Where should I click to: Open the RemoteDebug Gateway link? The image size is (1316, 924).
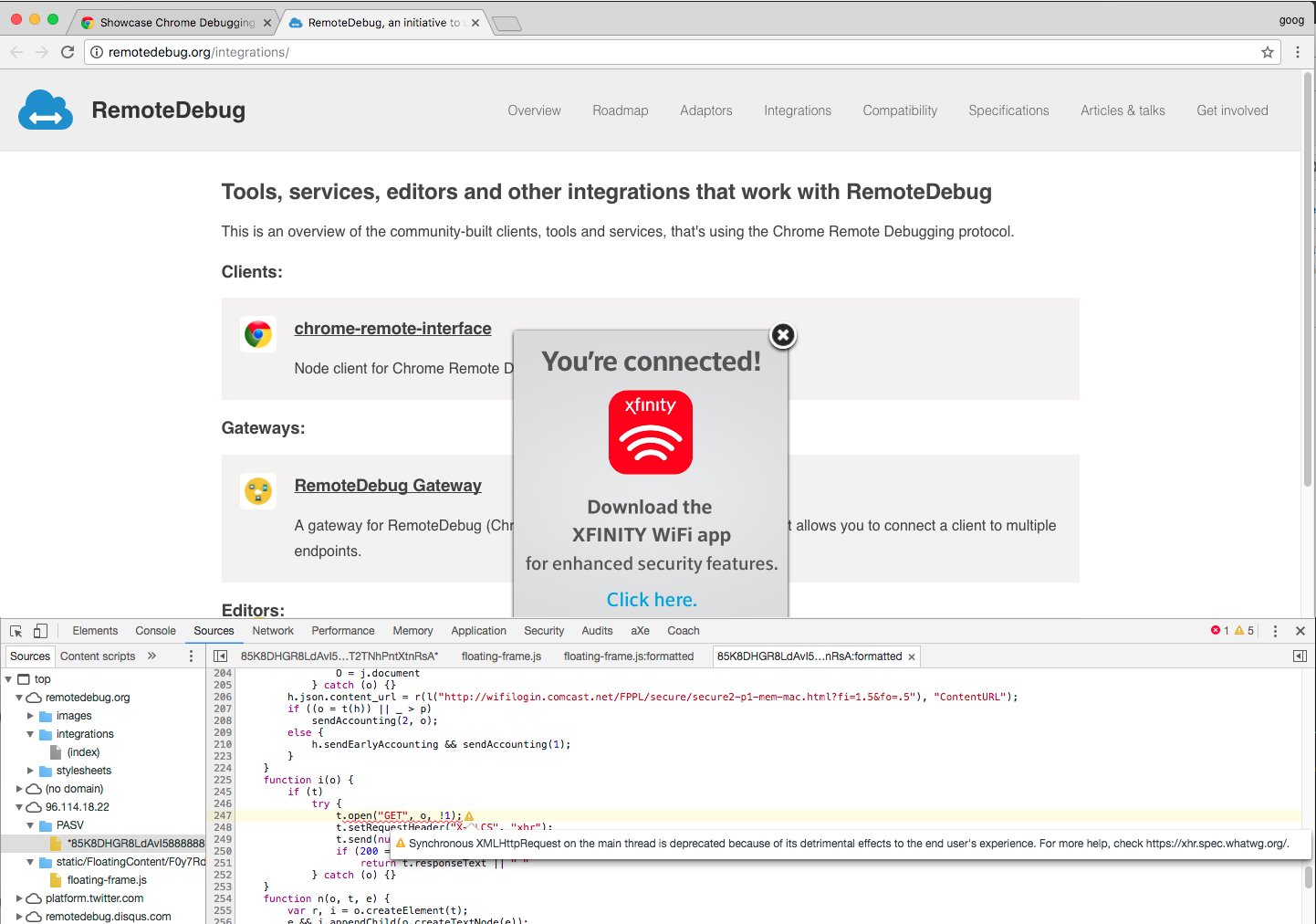pos(388,486)
